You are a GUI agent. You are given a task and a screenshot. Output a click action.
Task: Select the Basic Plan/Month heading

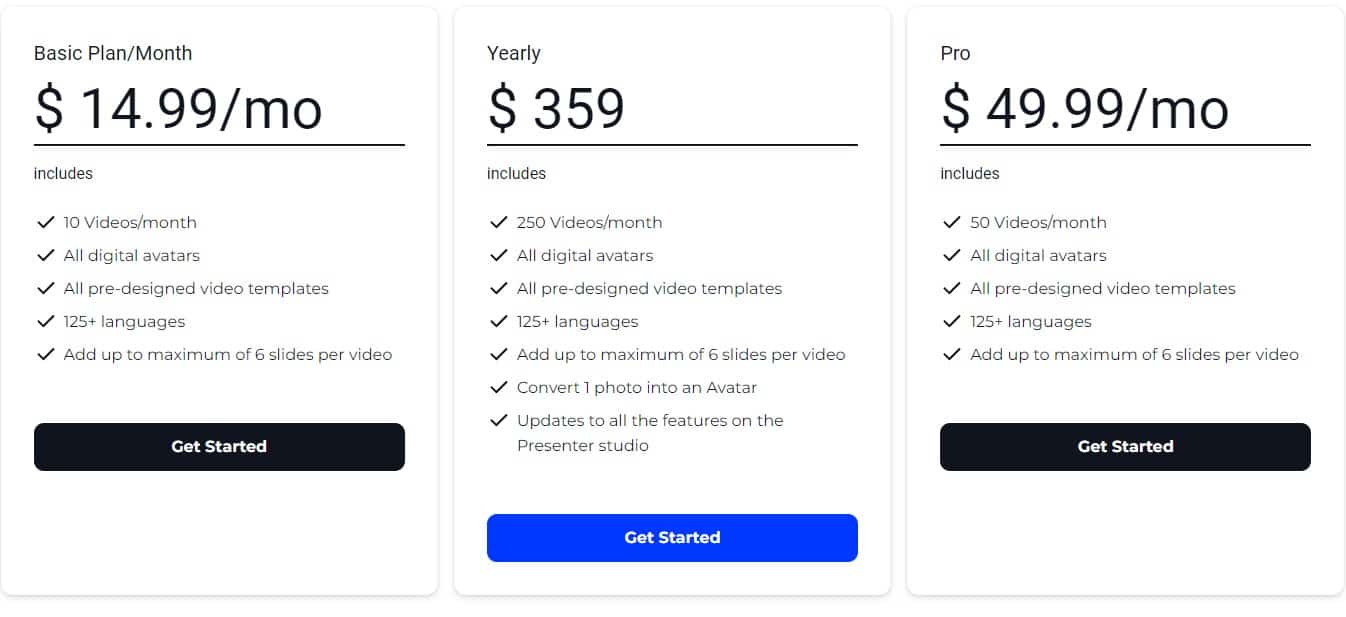tap(112, 53)
